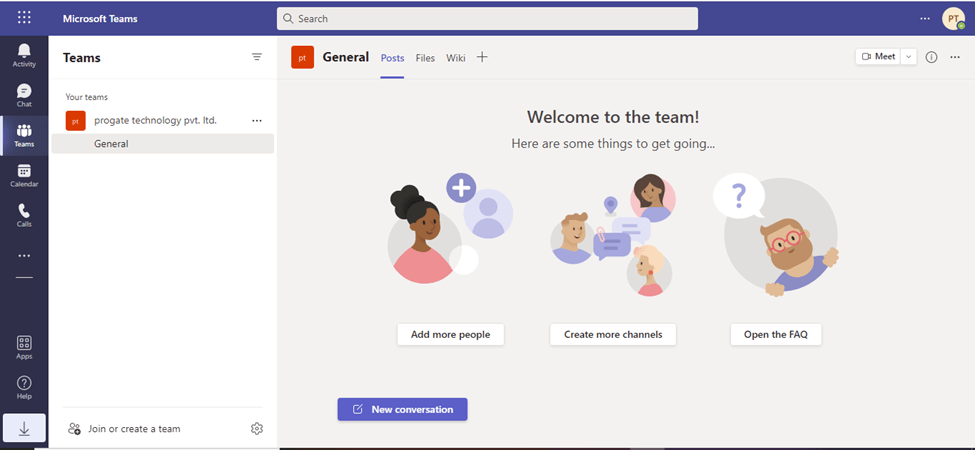Open the app launcher waffle icon

tap(24, 18)
